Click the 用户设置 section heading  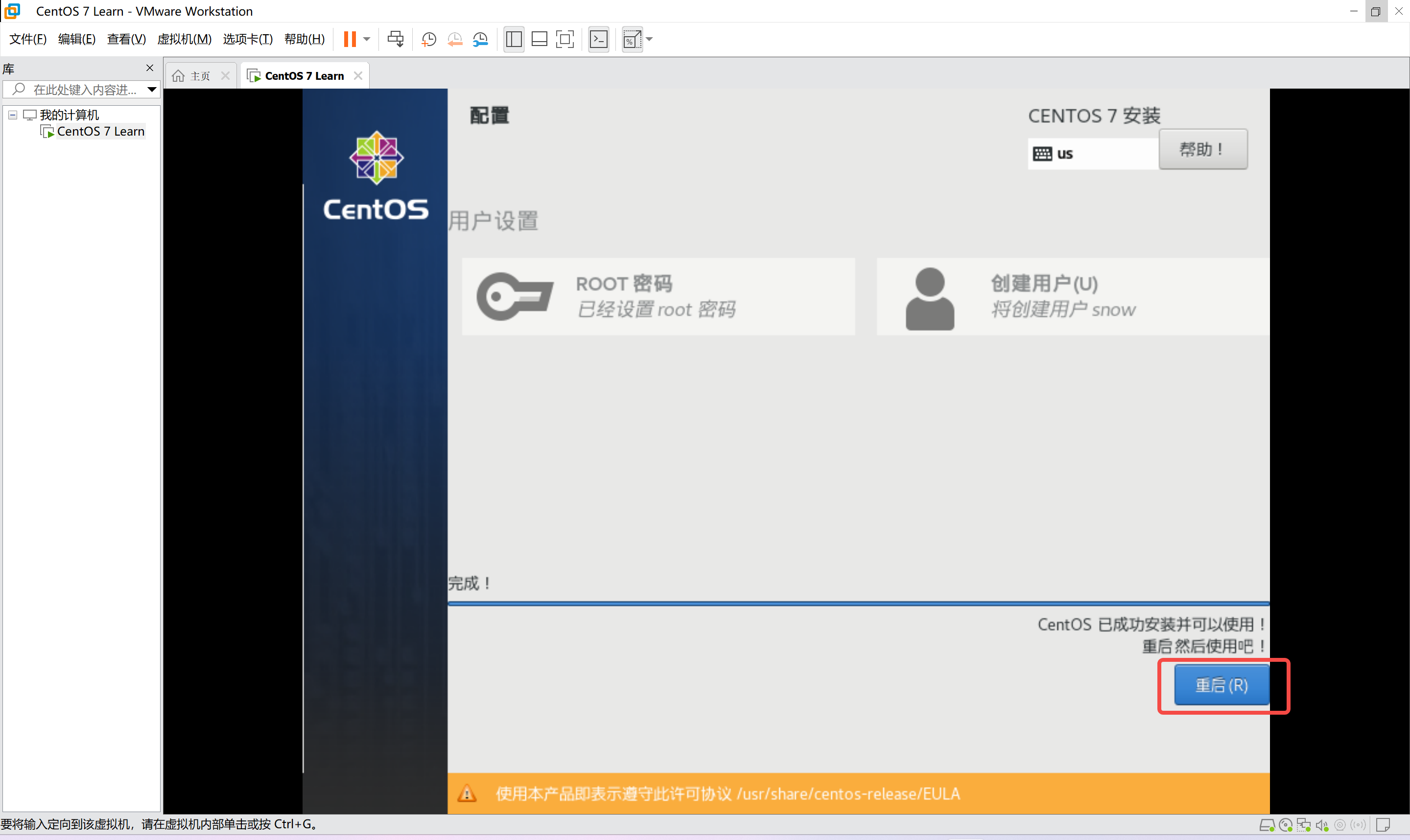(x=493, y=221)
